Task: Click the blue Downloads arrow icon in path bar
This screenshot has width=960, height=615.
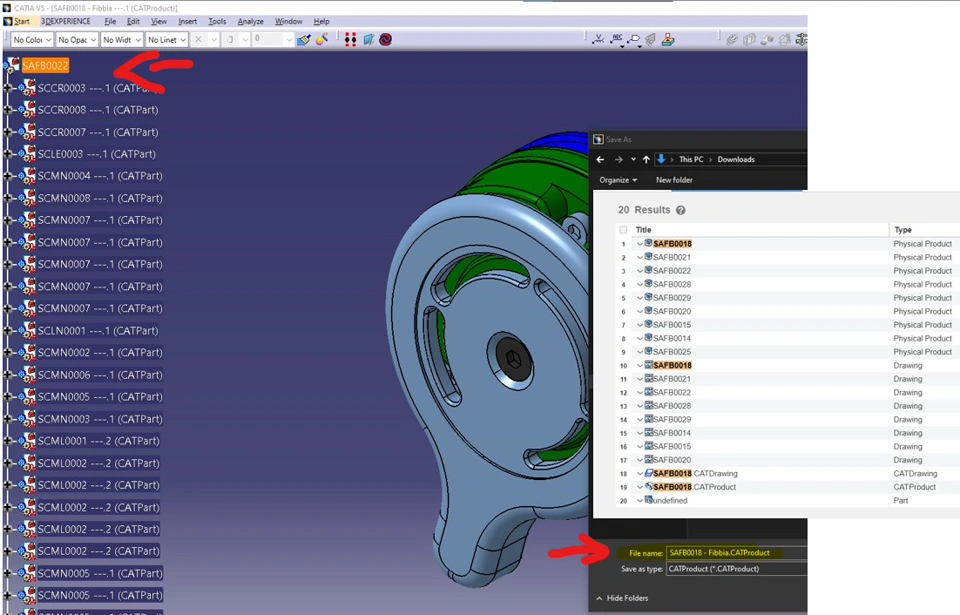Action: click(x=661, y=159)
